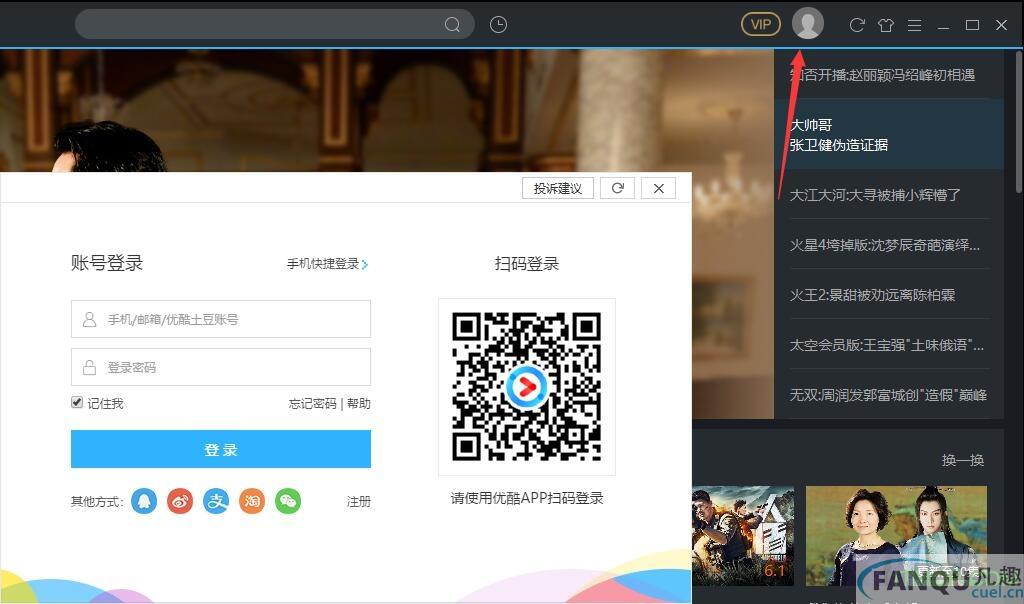The height and width of the screenshot is (604, 1024).
Task: Log in with Taobao icon
Action: pyautogui.click(x=252, y=501)
